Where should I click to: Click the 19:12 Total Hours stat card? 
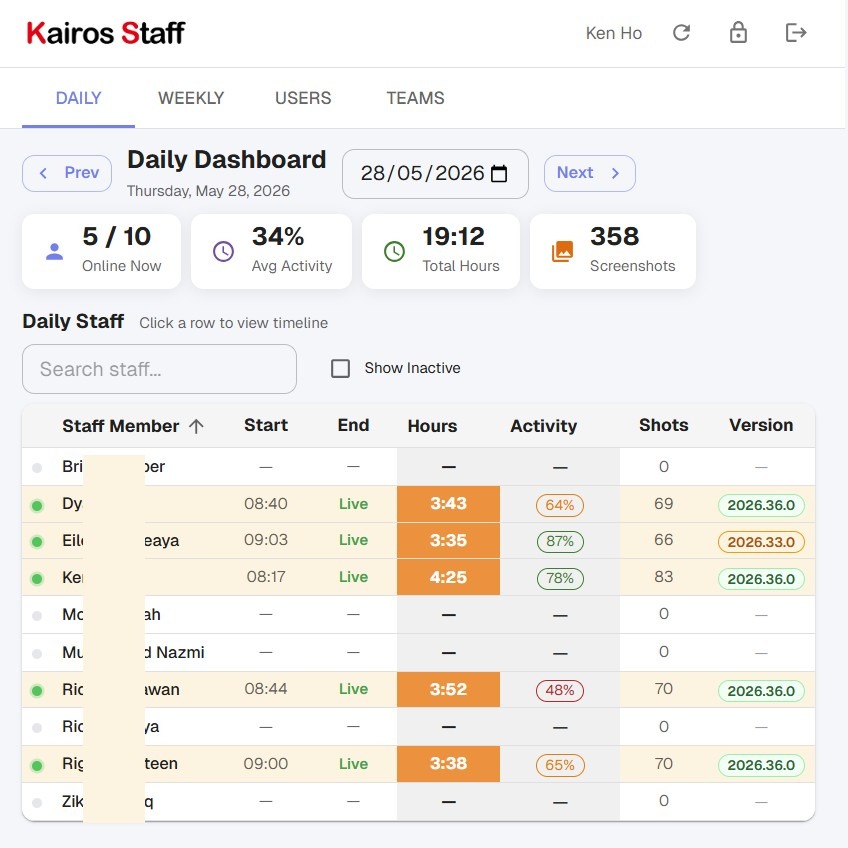[x=441, y=251]
